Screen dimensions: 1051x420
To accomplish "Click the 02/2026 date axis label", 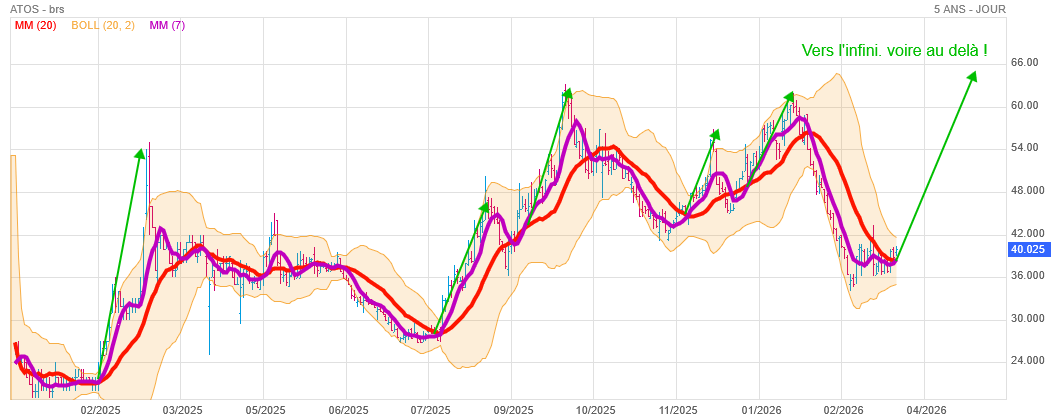I will click(x=842, y=409).
